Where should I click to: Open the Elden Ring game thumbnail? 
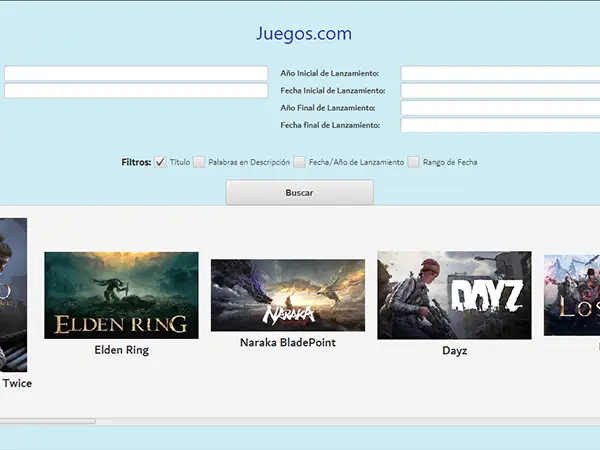(121, 295)
